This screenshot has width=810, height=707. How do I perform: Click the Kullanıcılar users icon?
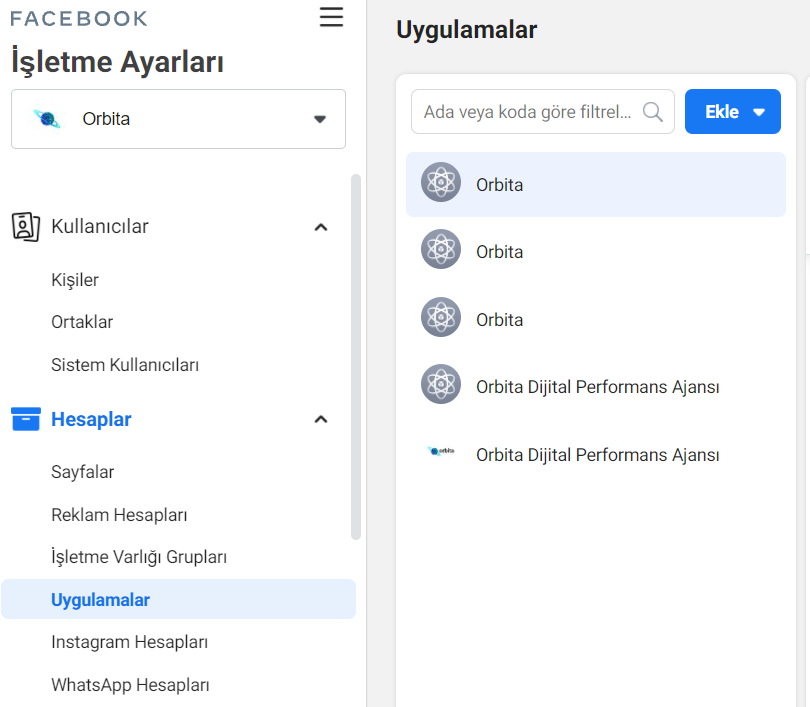[26, 227]
